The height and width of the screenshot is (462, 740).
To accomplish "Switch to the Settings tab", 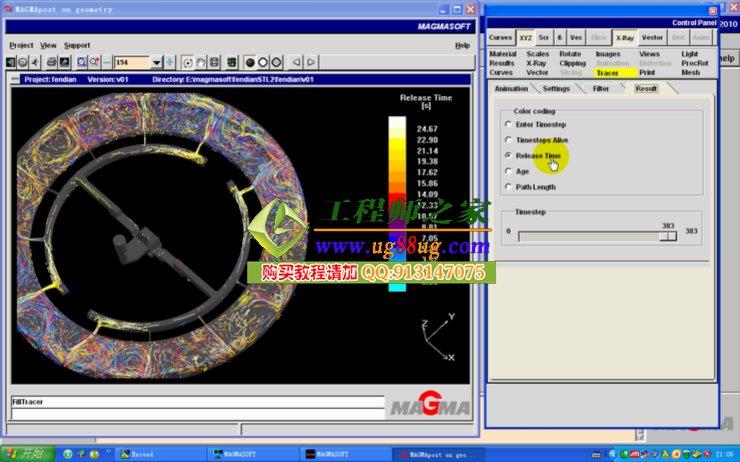I will point(556,89).
